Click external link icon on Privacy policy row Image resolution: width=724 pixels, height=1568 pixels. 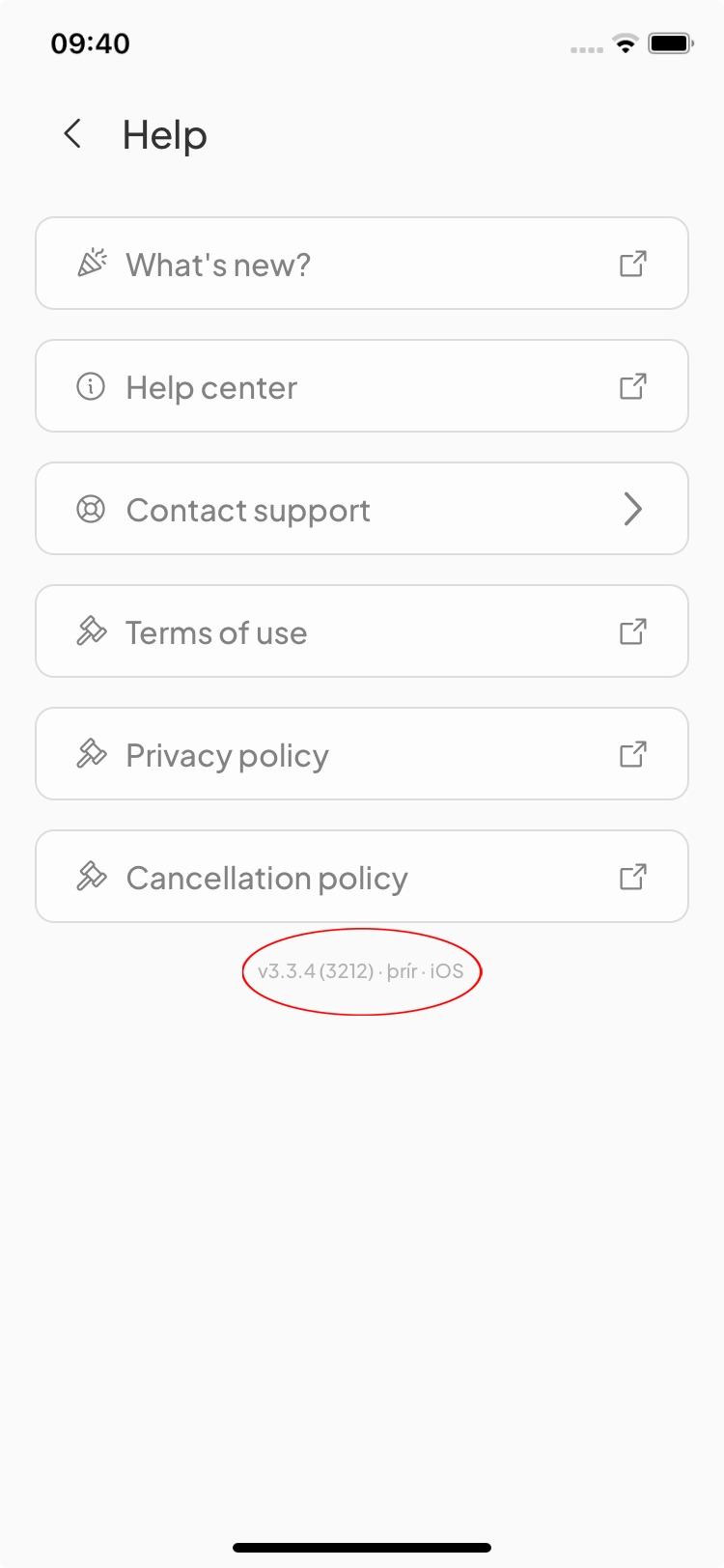tap(632, 754)
